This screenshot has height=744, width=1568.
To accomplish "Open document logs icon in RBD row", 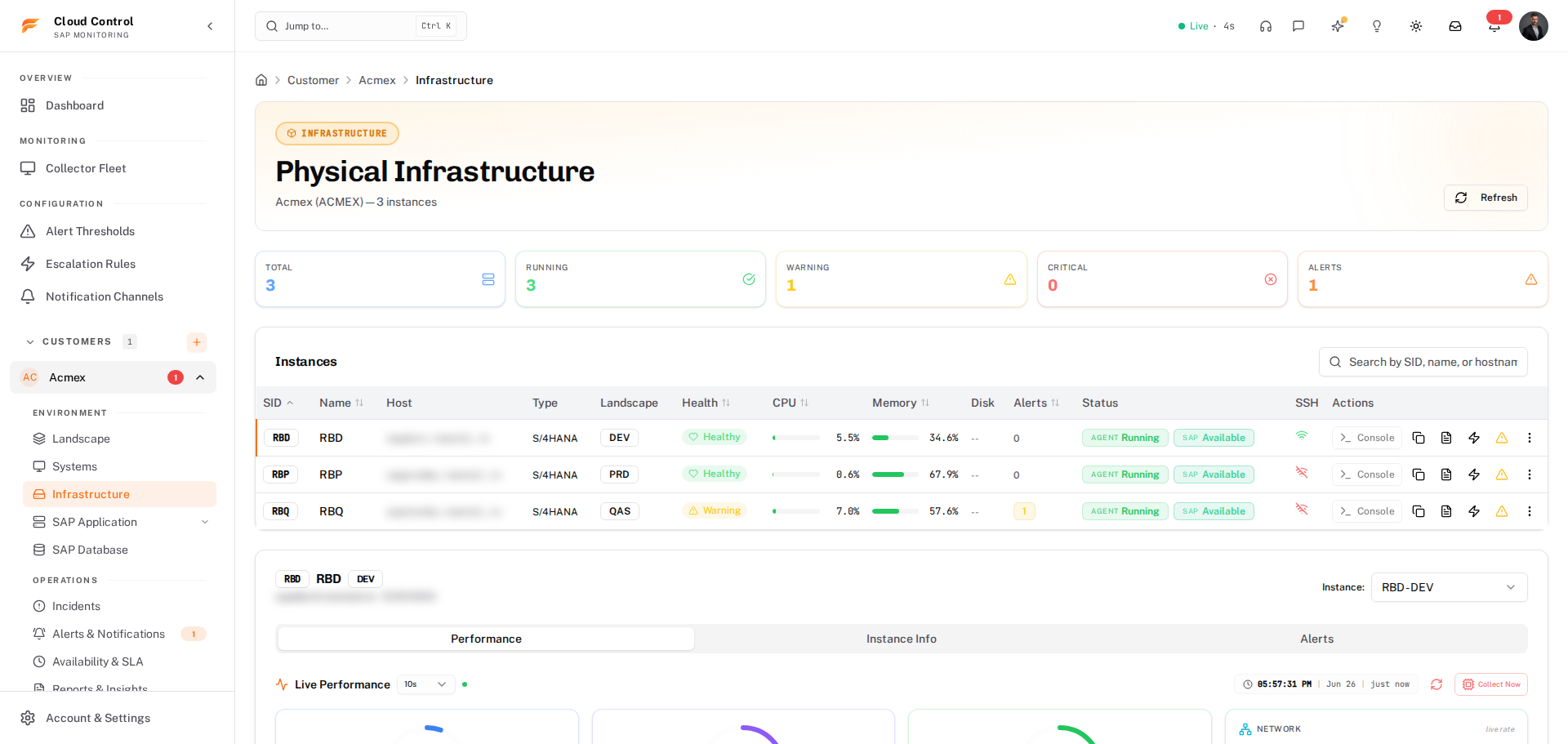I will (1446, 438).
